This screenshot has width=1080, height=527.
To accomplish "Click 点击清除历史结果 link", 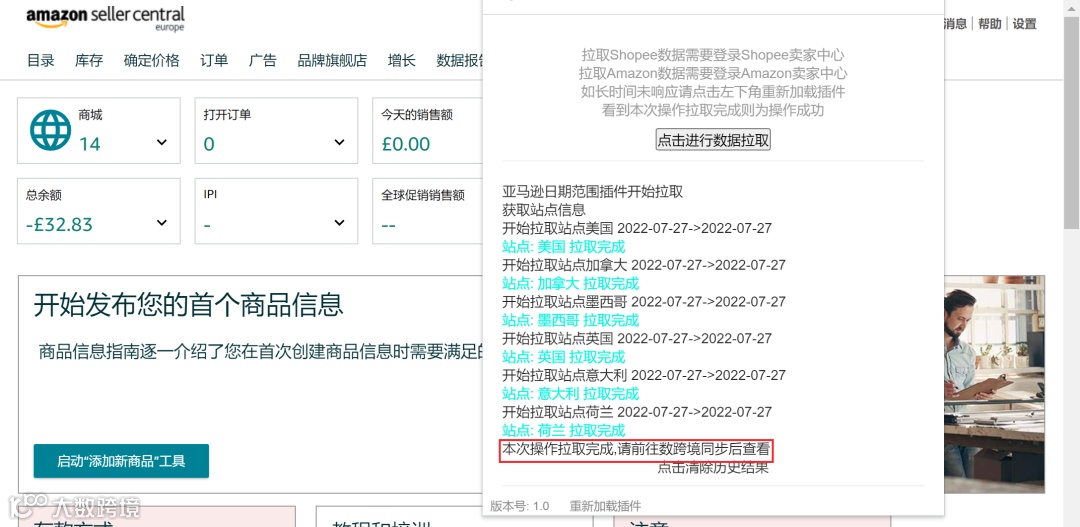I will click(713, 468).
